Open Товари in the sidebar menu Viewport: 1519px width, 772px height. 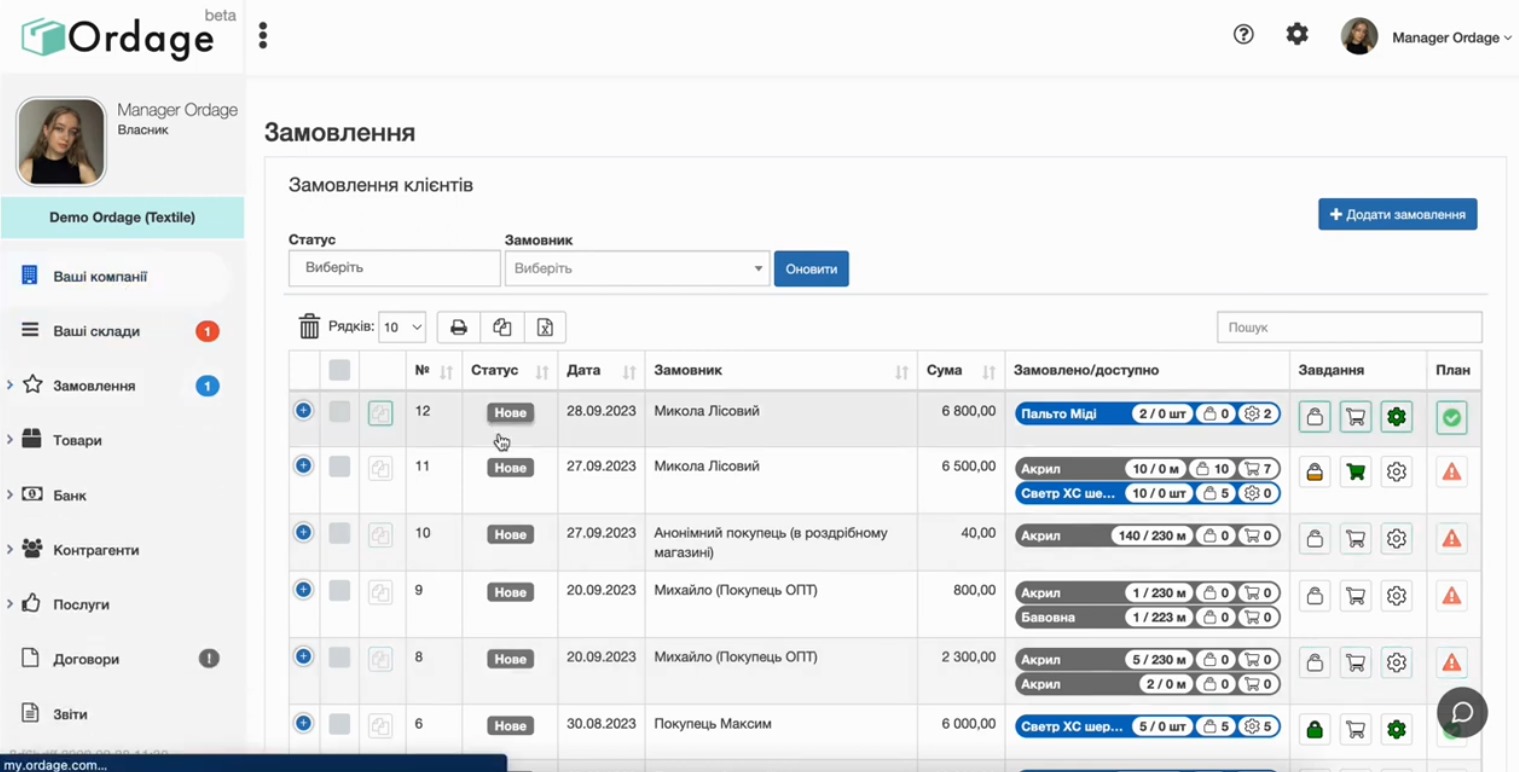click(77, 440)
